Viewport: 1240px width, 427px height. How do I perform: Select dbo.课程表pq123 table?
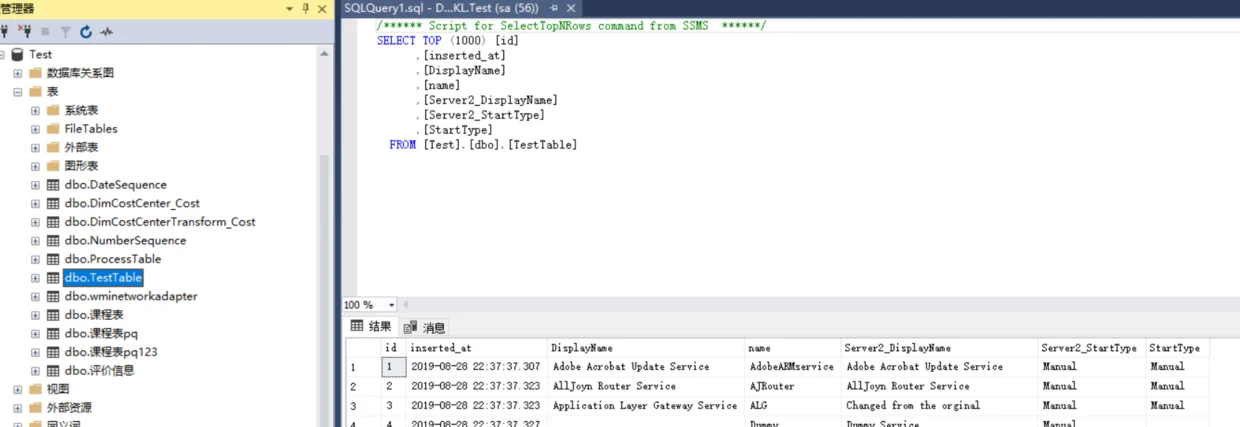[x=111, y=352]
